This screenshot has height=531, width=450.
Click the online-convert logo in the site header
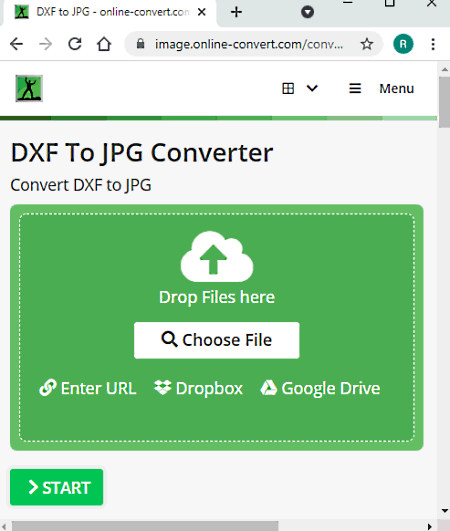click(29, 88)
